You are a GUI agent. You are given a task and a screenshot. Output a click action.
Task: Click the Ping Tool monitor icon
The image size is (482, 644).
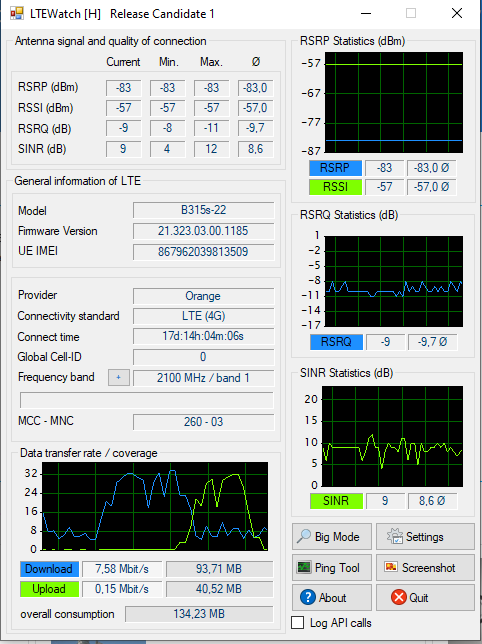click(304, 567)
